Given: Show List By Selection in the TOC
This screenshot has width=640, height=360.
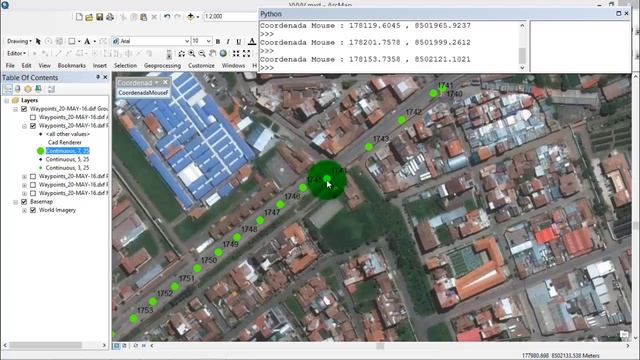Looking at the screenshot, I should 38,89.
